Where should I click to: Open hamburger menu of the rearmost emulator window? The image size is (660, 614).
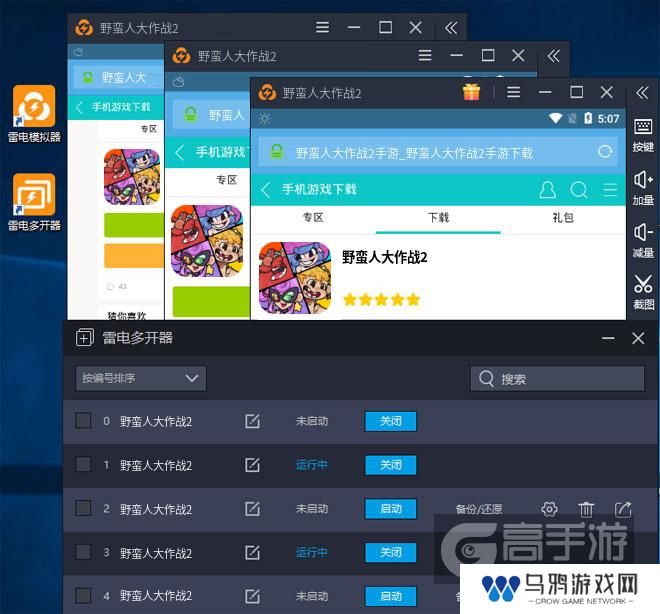point(322,27)
